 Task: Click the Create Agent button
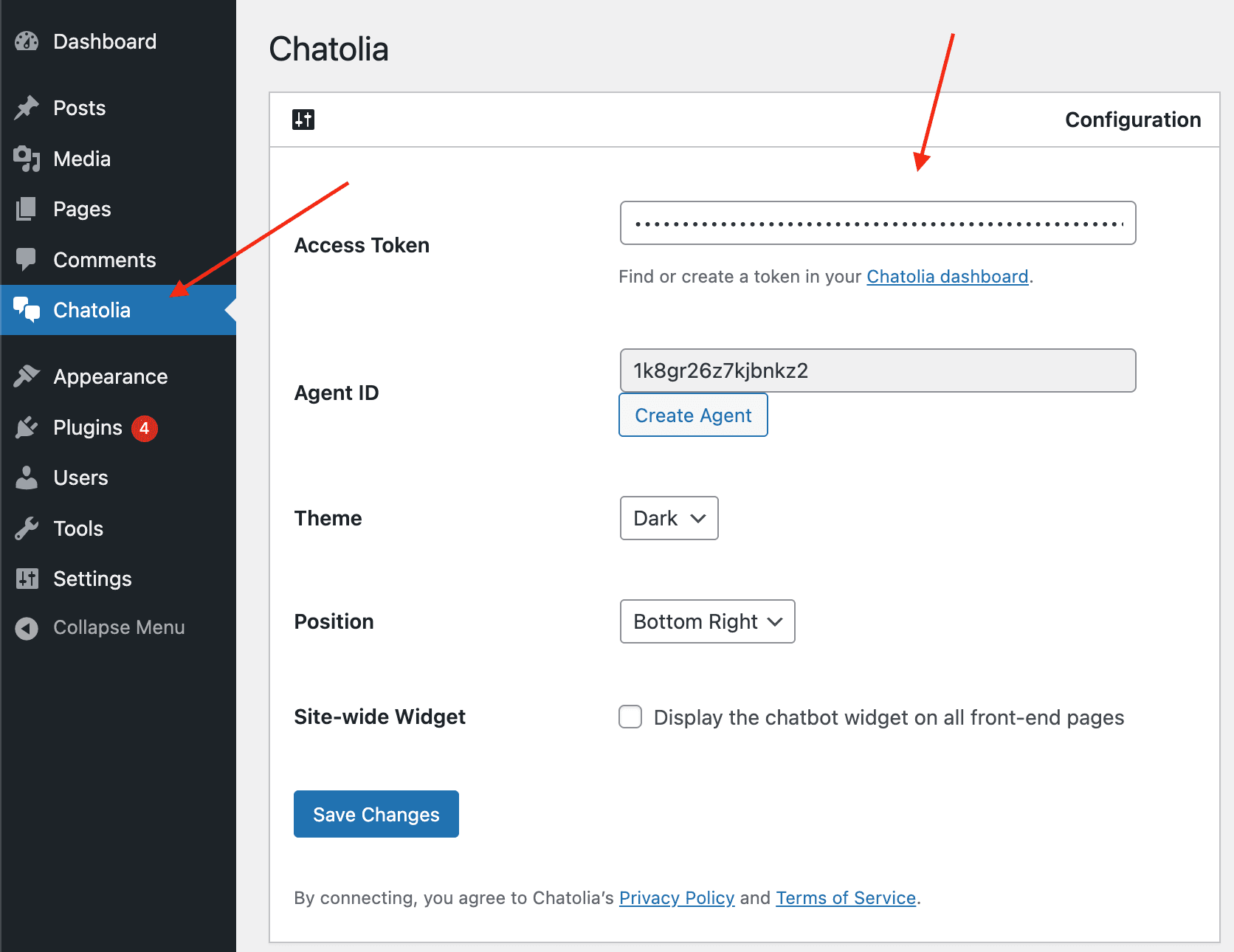click(x=693, y=415)
